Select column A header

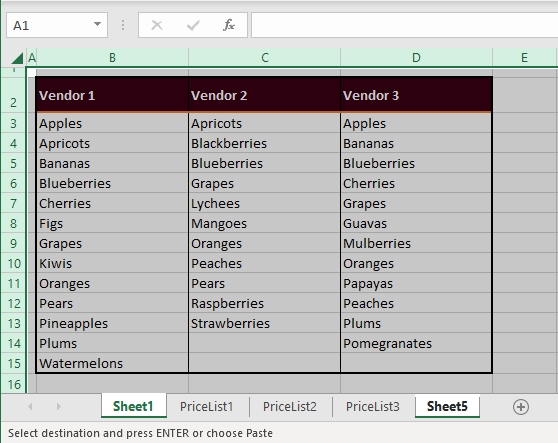32,58
